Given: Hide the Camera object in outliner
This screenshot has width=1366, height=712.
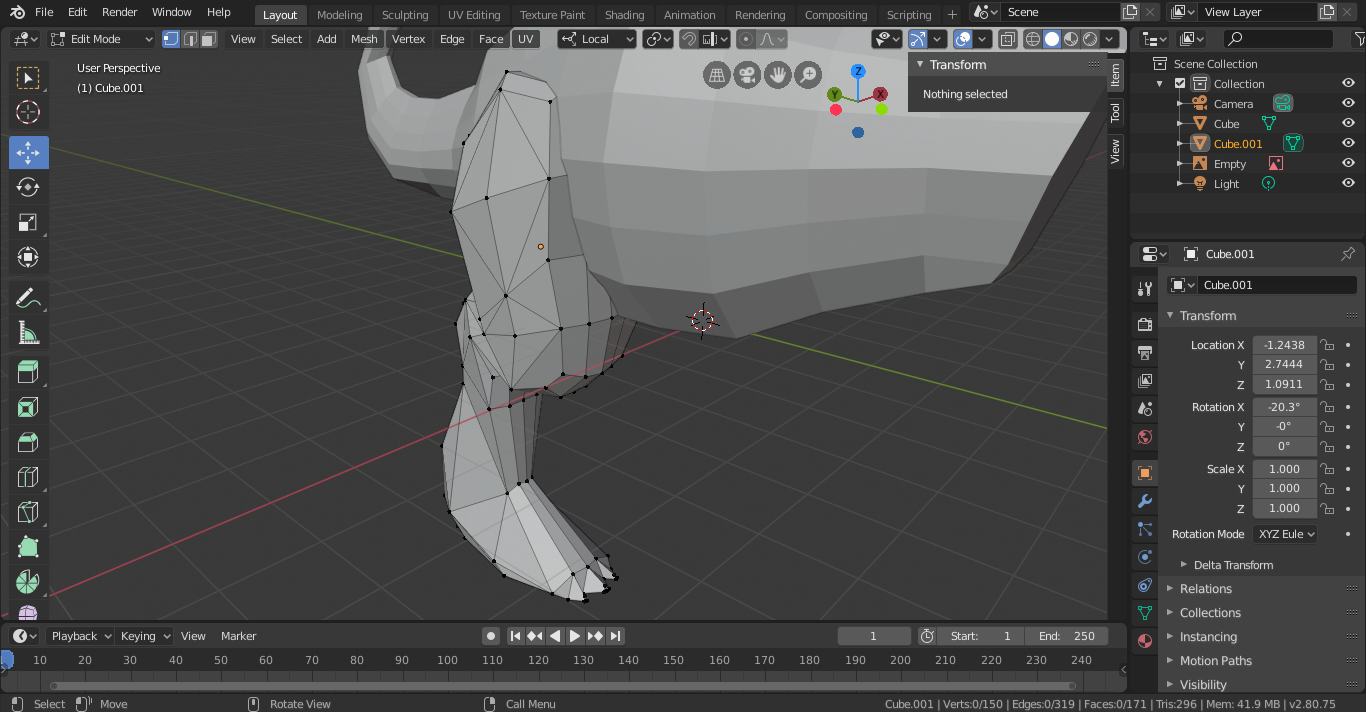Looking at the screenshot, I should click(1348, 104).
